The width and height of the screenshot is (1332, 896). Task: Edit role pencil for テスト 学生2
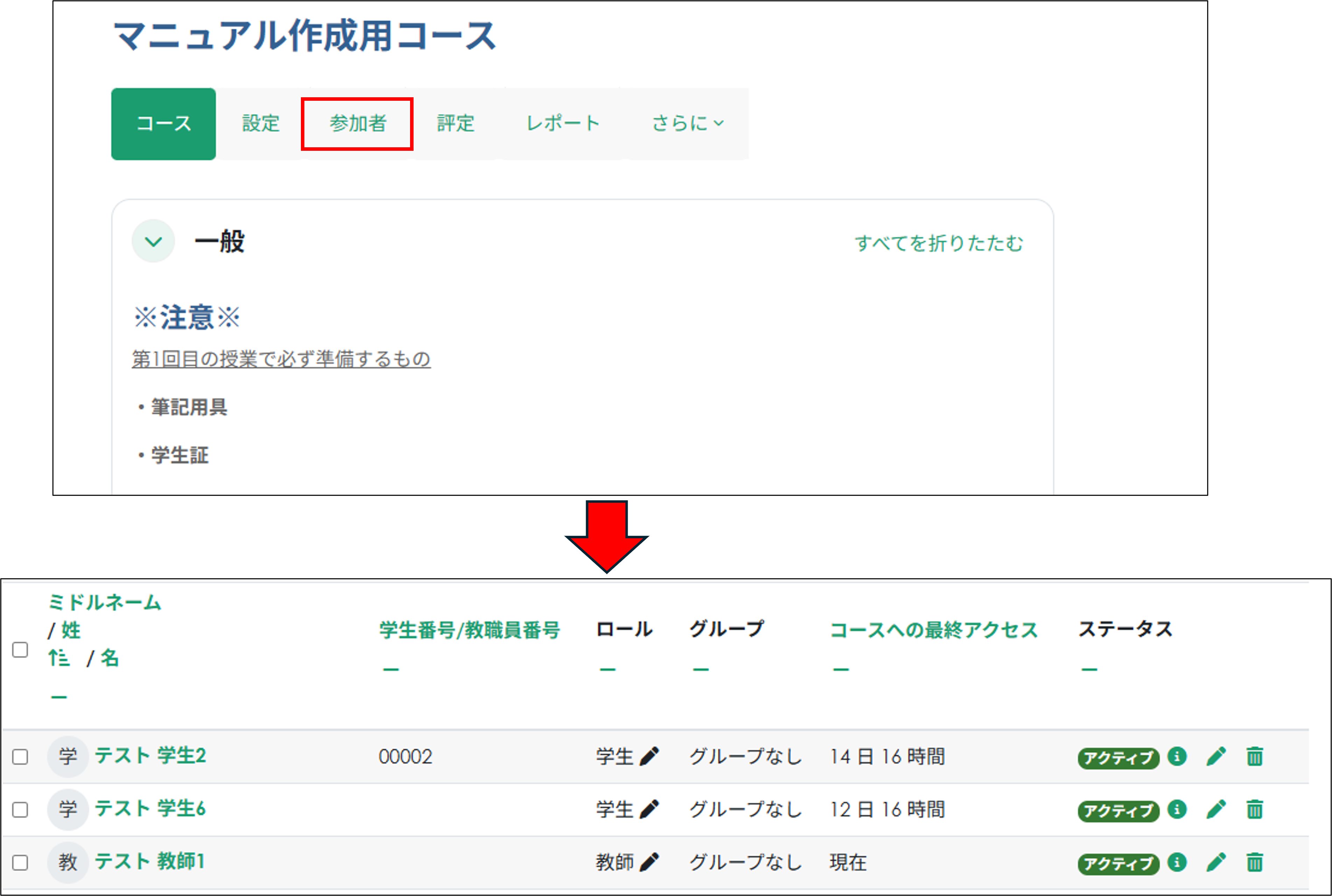649,756
